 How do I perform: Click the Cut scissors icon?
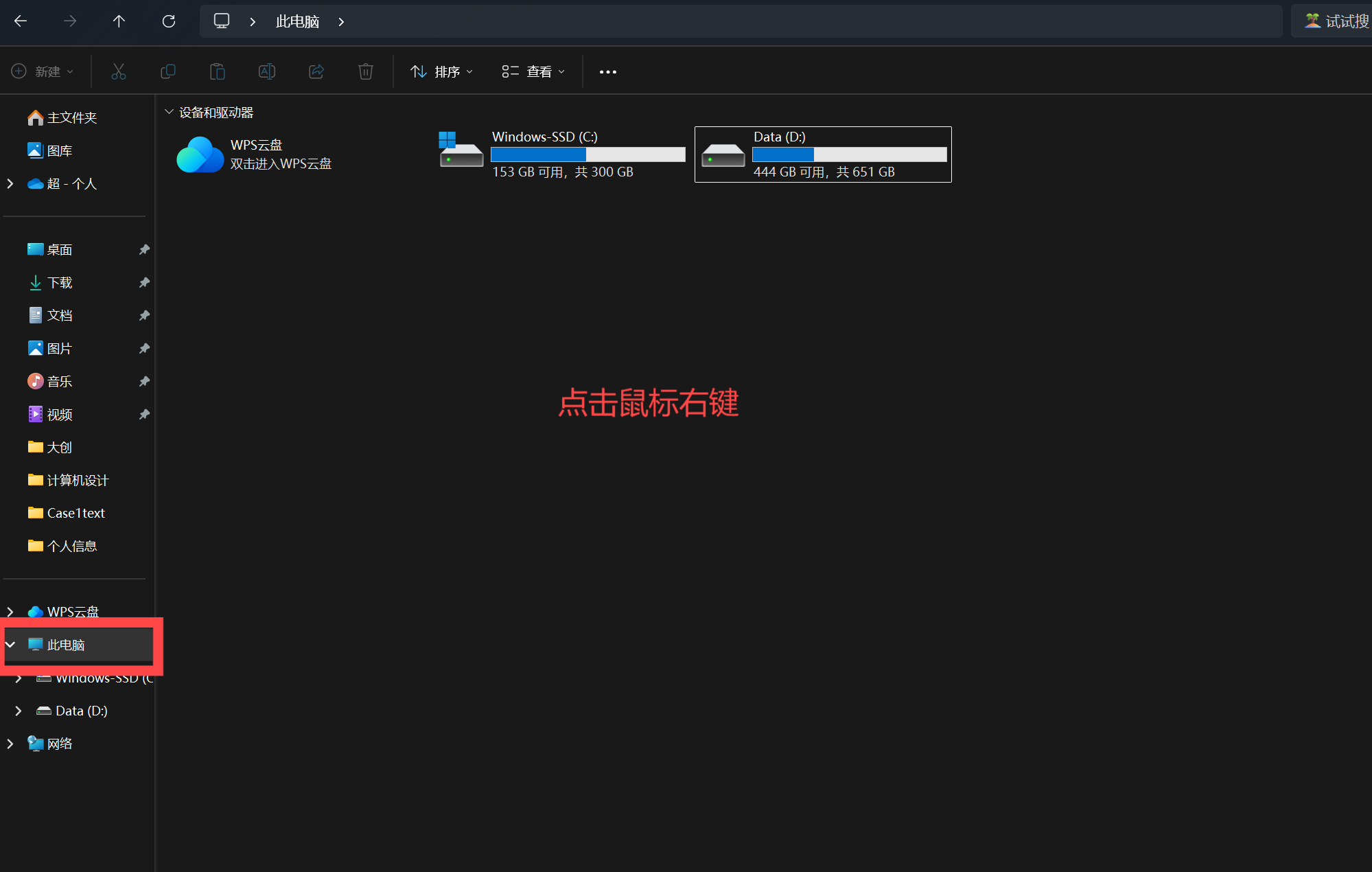(119, 71)
